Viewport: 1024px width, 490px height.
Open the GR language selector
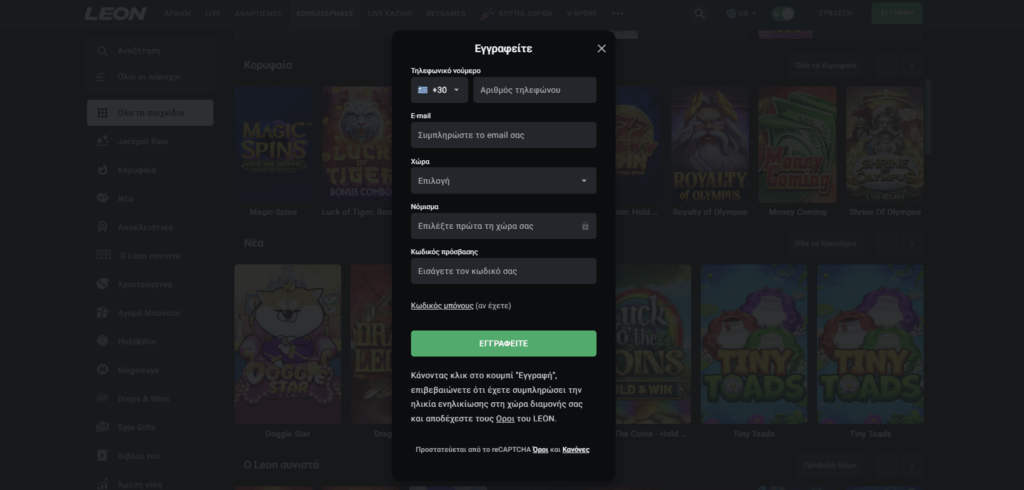point(741,13)
